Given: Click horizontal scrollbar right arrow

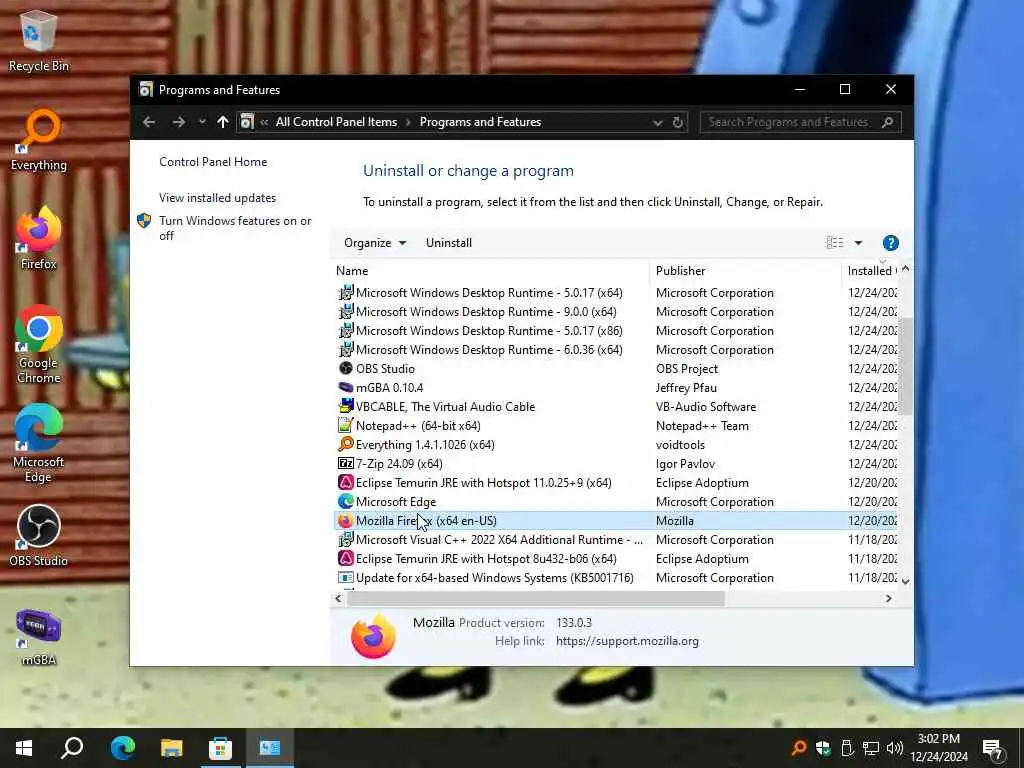Looking at the screenshot, I should pos(888,598).
